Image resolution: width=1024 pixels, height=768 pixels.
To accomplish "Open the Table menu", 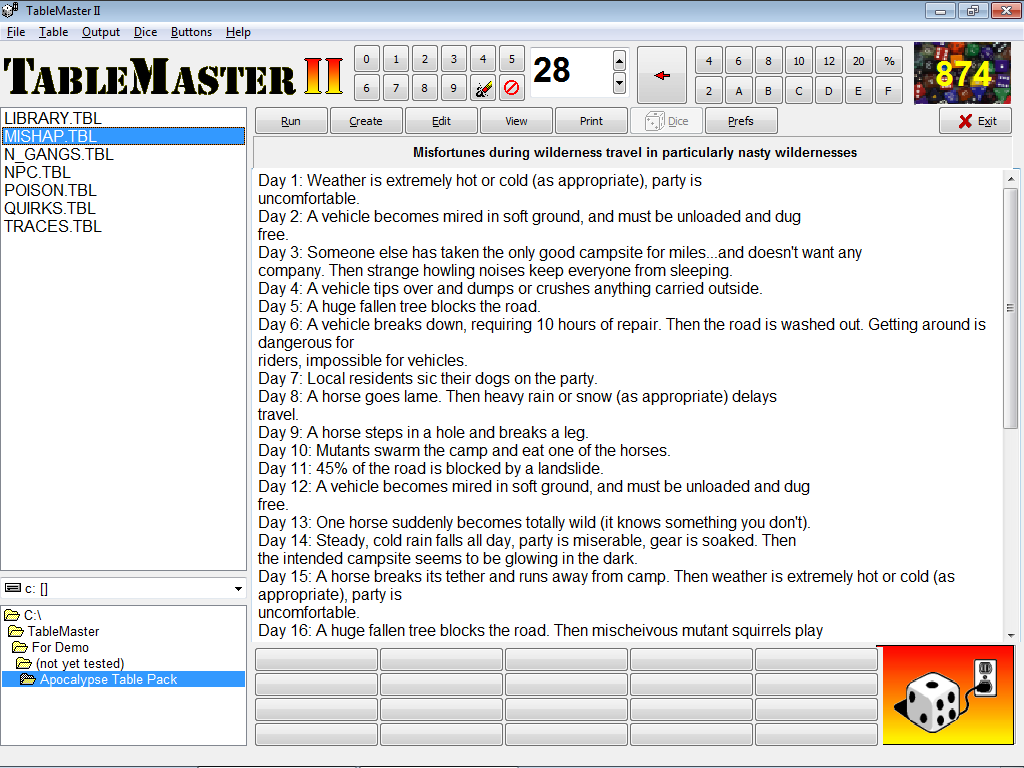I will click(54, 32).
